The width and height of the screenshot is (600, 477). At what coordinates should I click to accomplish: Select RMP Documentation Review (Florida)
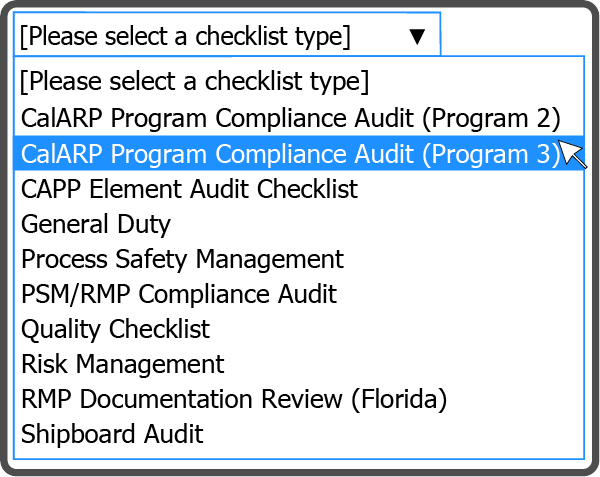tap(234, 399)
